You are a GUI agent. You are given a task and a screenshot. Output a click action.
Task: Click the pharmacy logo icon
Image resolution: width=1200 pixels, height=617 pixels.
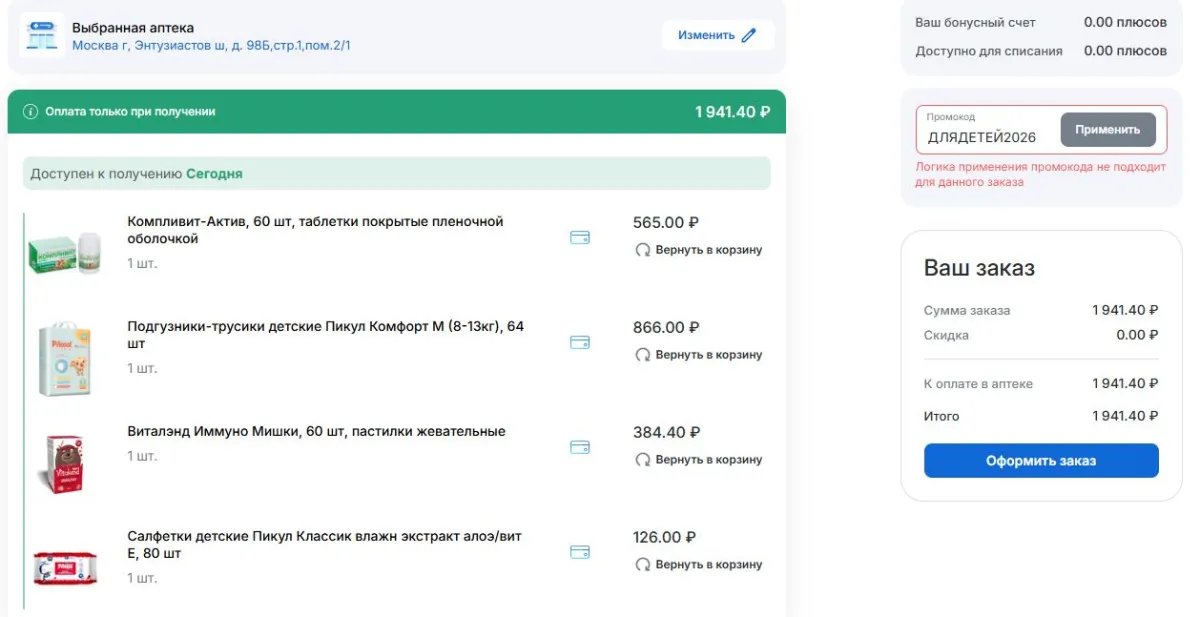coord(42,35)
